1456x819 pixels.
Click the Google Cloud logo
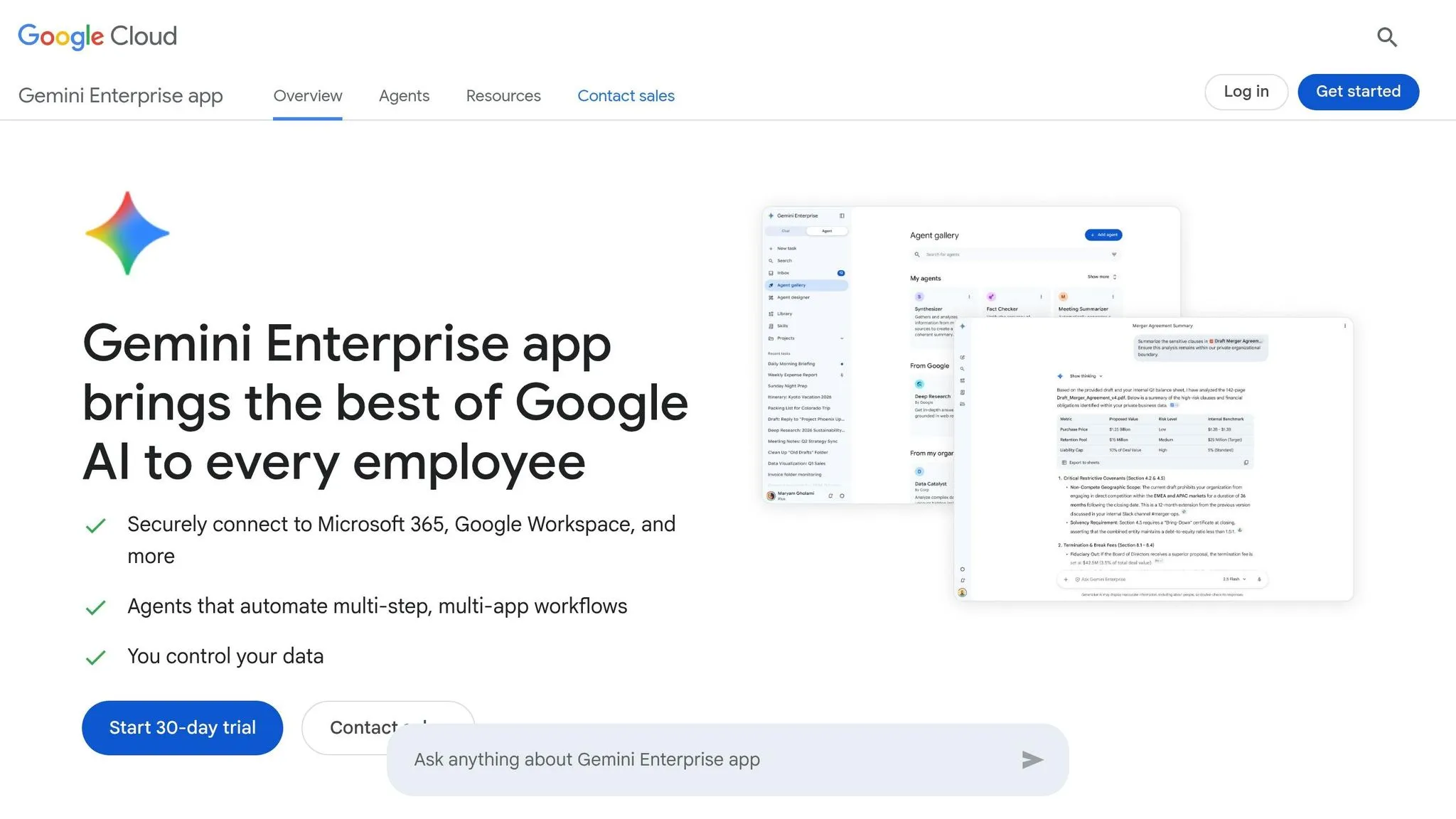[x=97, y=36]
